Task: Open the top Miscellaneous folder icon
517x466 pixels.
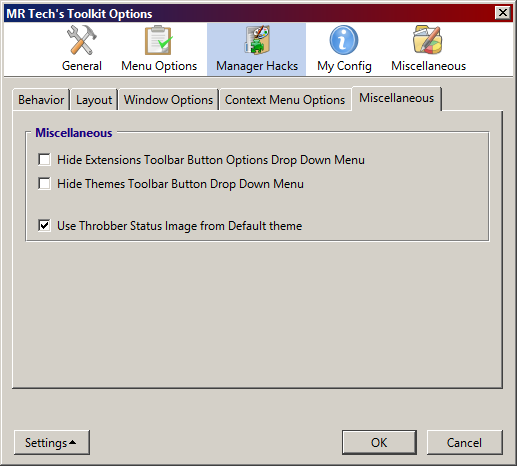Action: click(428, 40)
